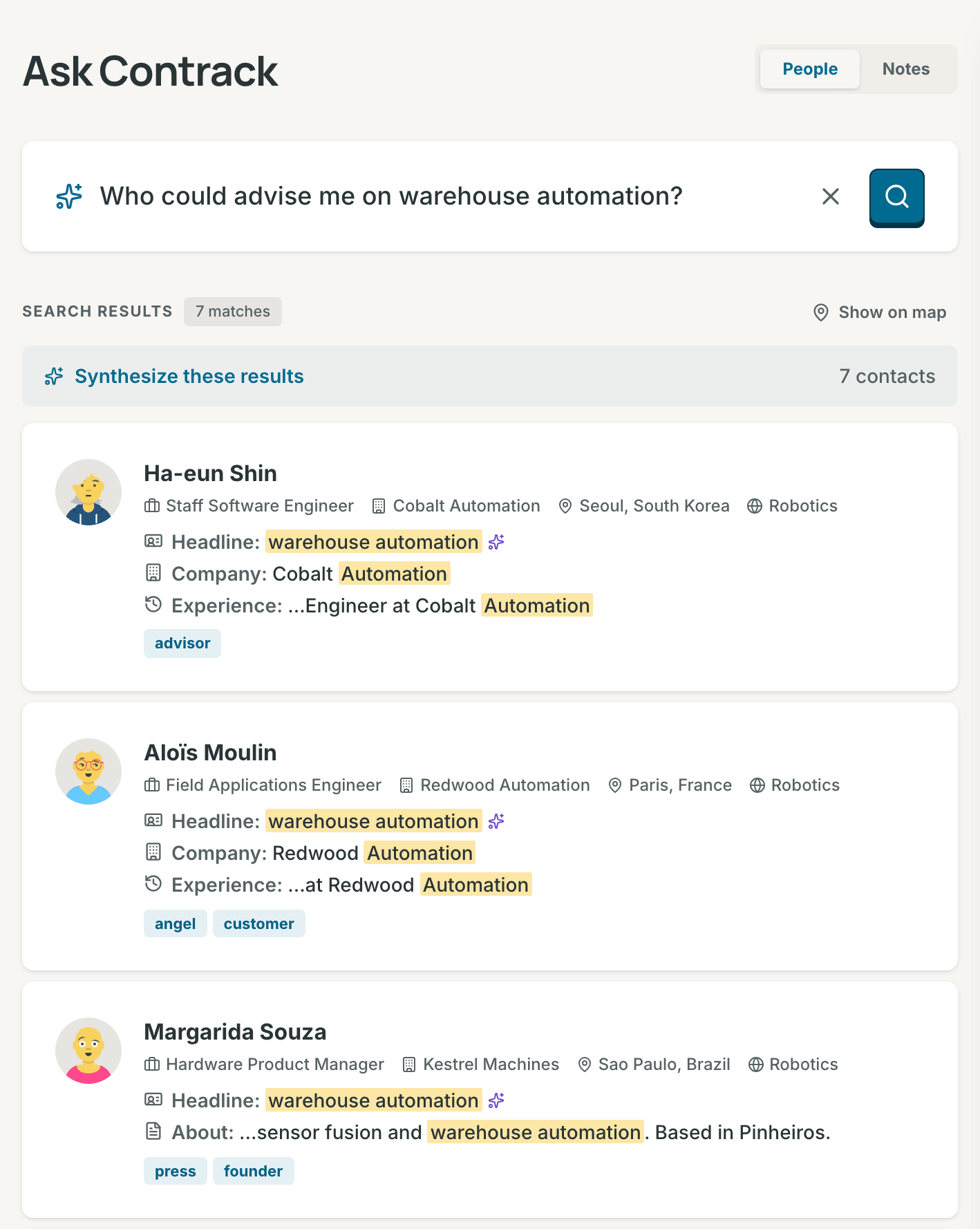The height and width of the screenshot is (1229, 980).
Task: Click building icon beside Kestrel Machines
Action: pos(409,1064)
